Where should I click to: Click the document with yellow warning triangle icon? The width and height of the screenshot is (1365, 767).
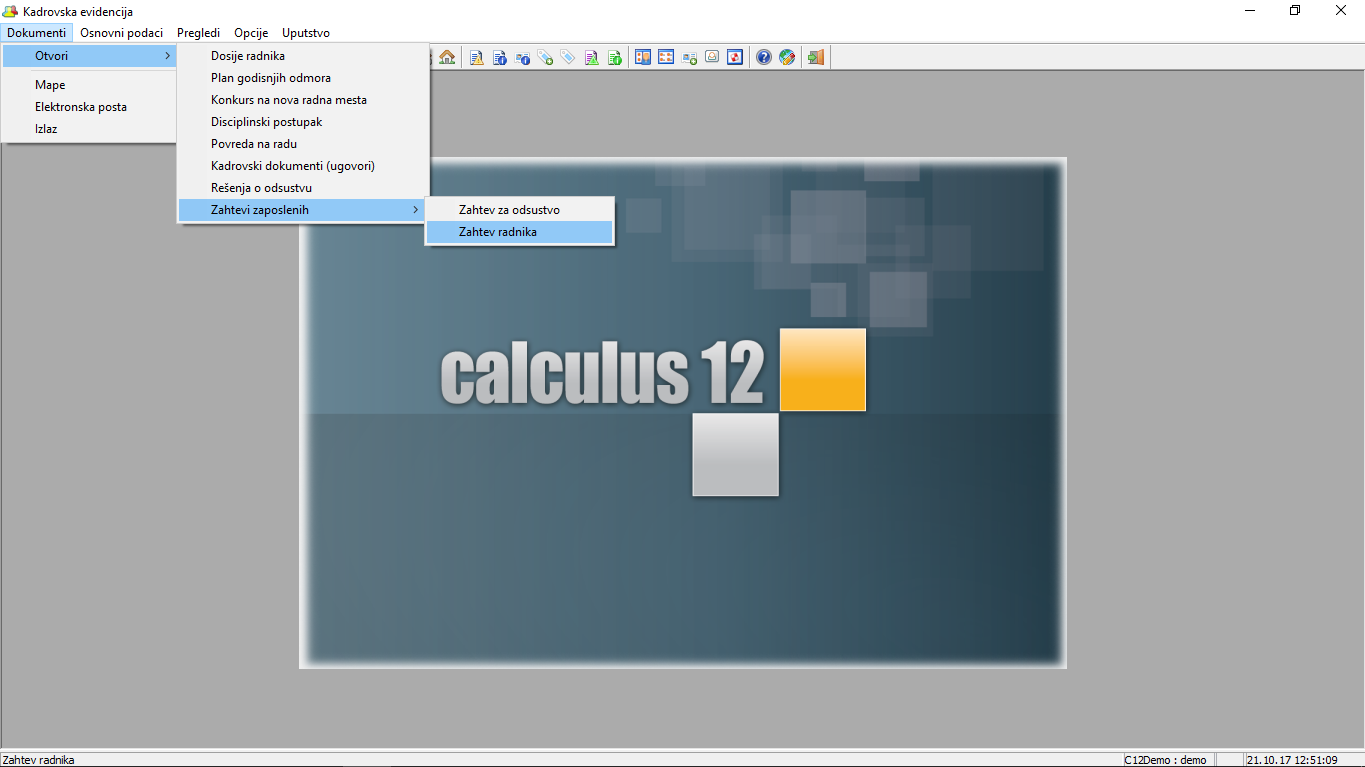pyautogui.click(x=477, y=57)
